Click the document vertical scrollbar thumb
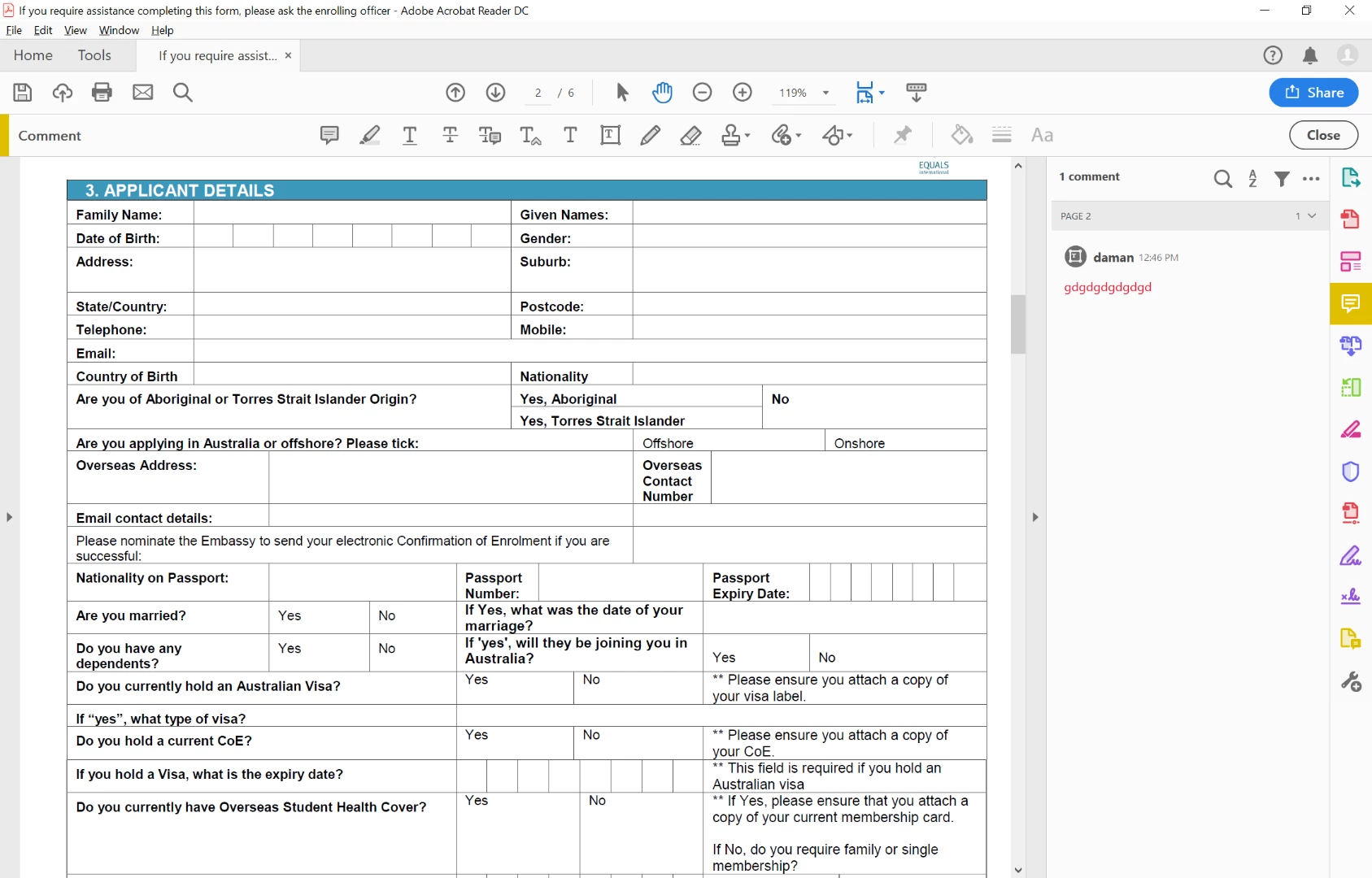This screenshot has height=878, width=1372. coord(1018,324)
